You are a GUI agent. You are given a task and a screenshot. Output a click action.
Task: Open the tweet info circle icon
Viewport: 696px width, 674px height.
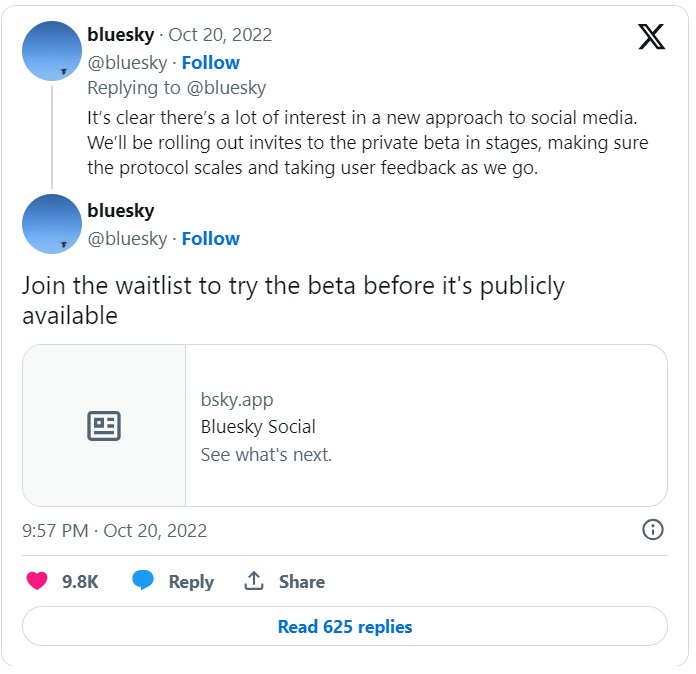coord(652,530)
